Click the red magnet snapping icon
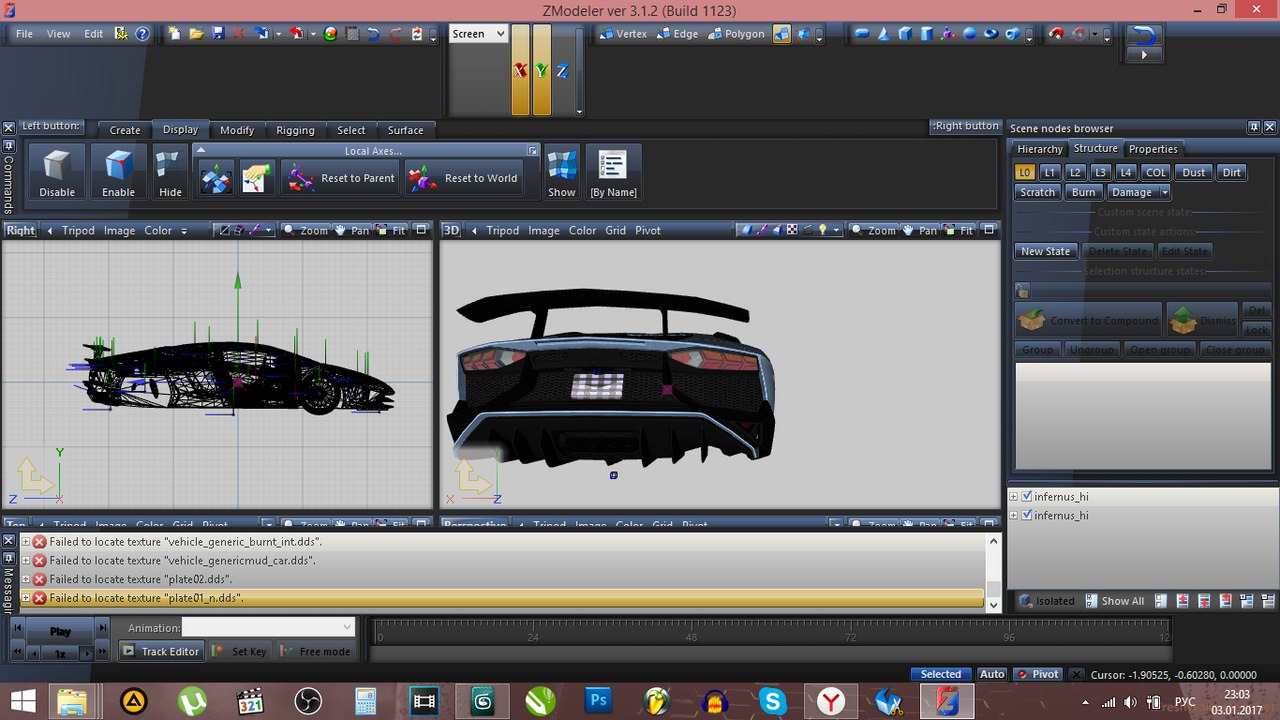Viewport: 1280px width, 720px height. point(1055,33)
